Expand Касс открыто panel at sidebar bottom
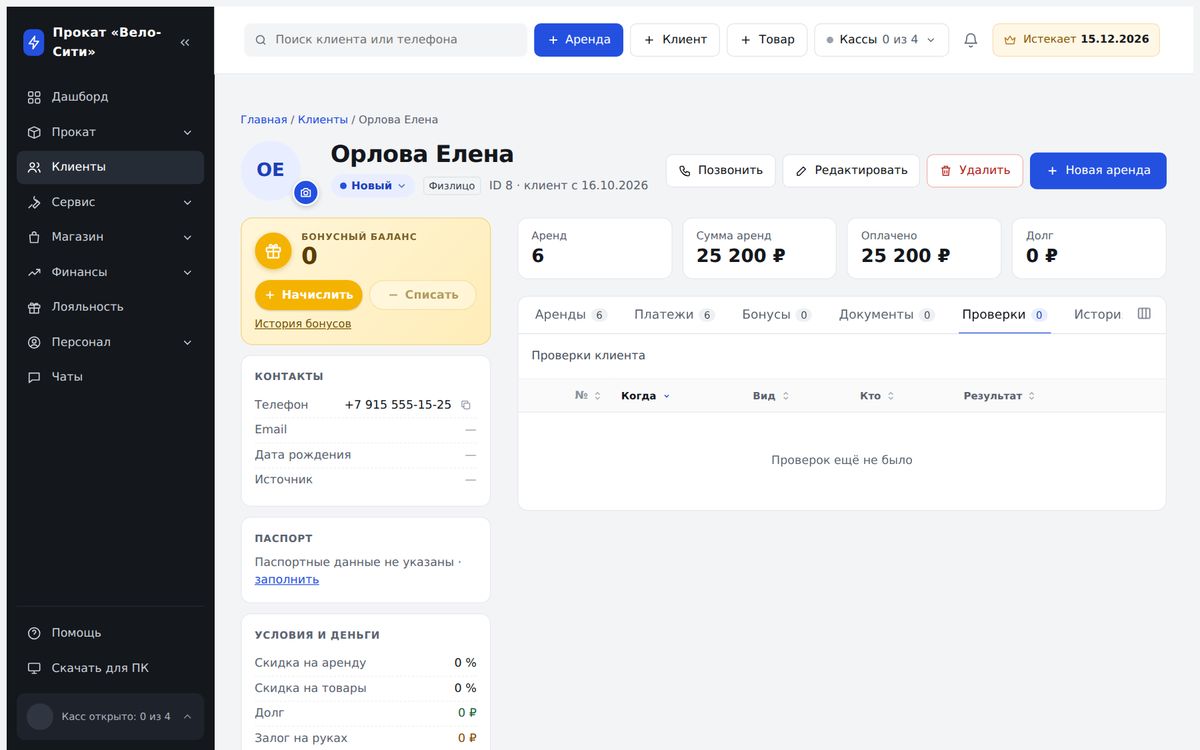Image resolution: width=1200 pixels, height=750 pixels. 110,717
